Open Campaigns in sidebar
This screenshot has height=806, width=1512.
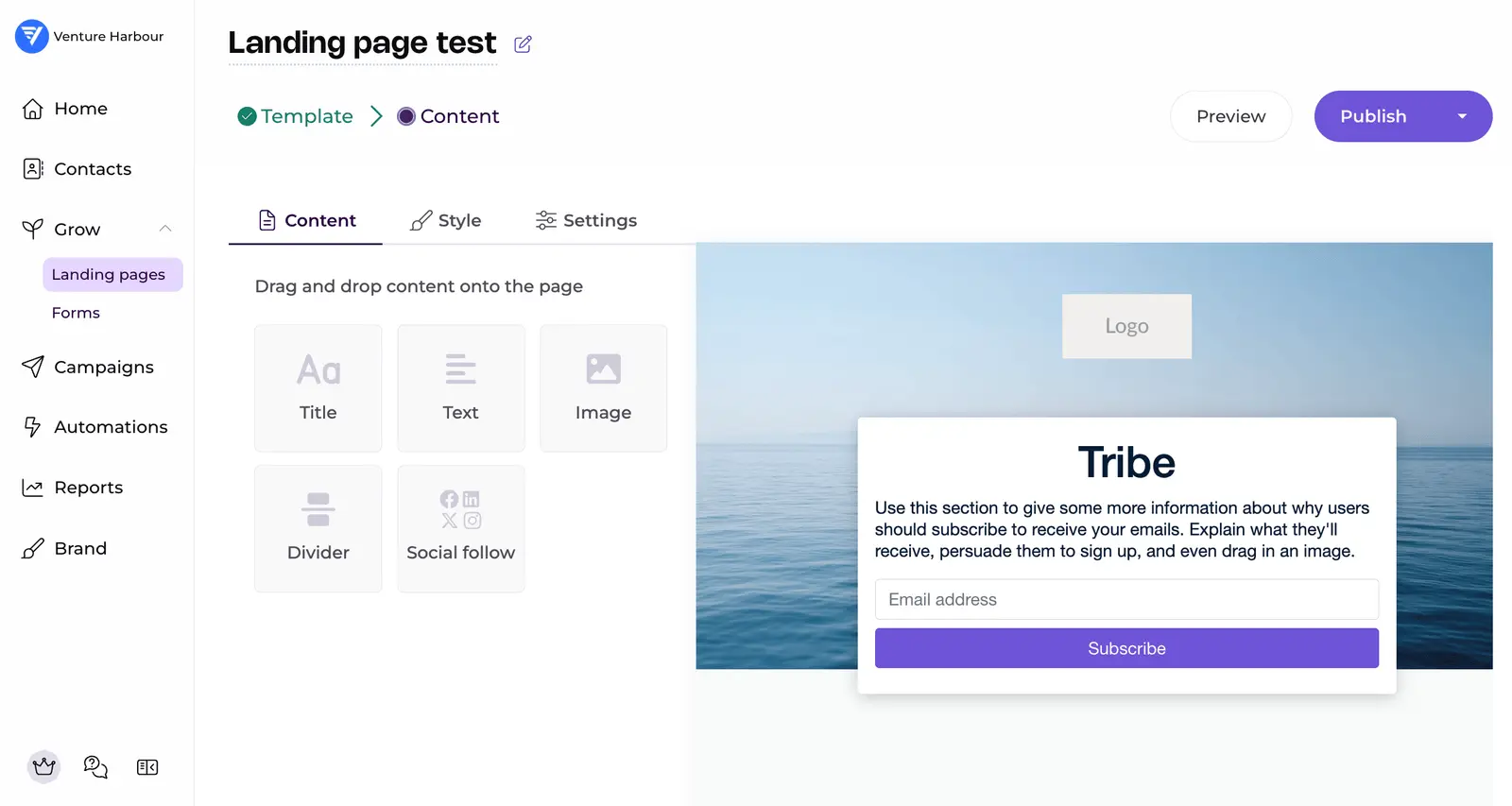click(x=88, y=367)
